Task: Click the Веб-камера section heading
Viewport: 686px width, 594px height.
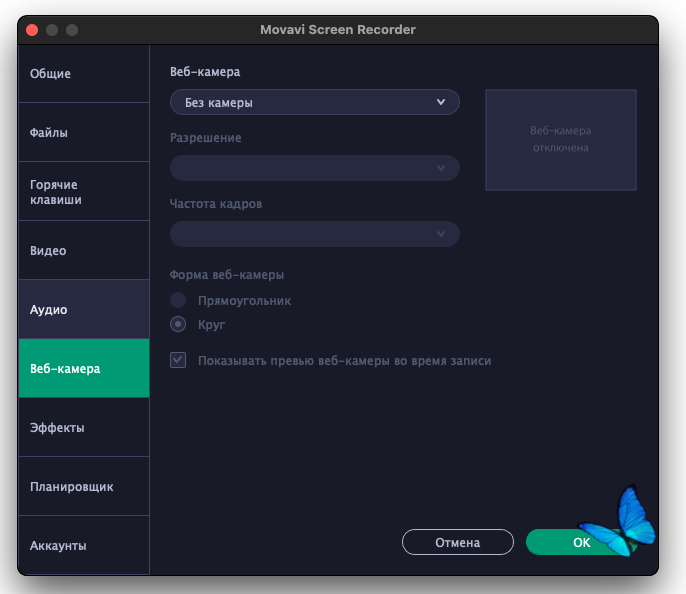Action: pos(205,72)
